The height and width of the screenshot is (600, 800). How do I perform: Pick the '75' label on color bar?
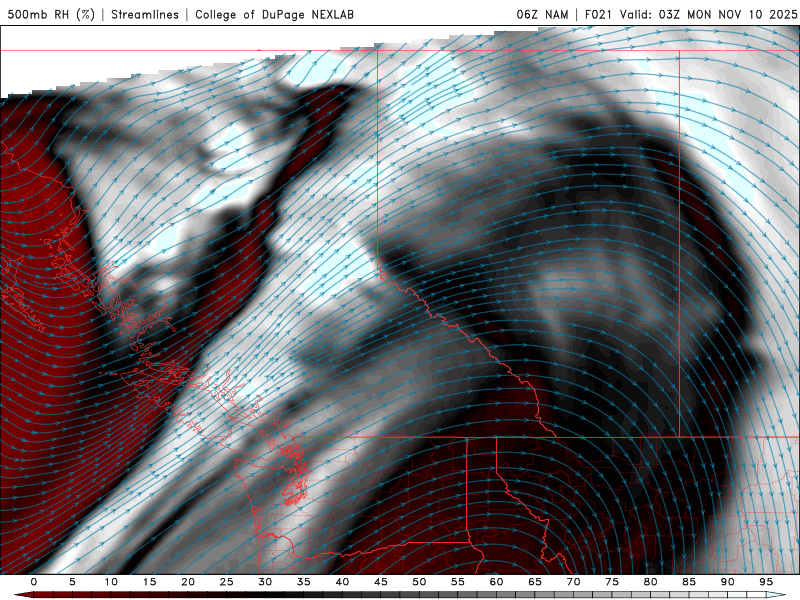pyautogui.click(x=612, y=582)
